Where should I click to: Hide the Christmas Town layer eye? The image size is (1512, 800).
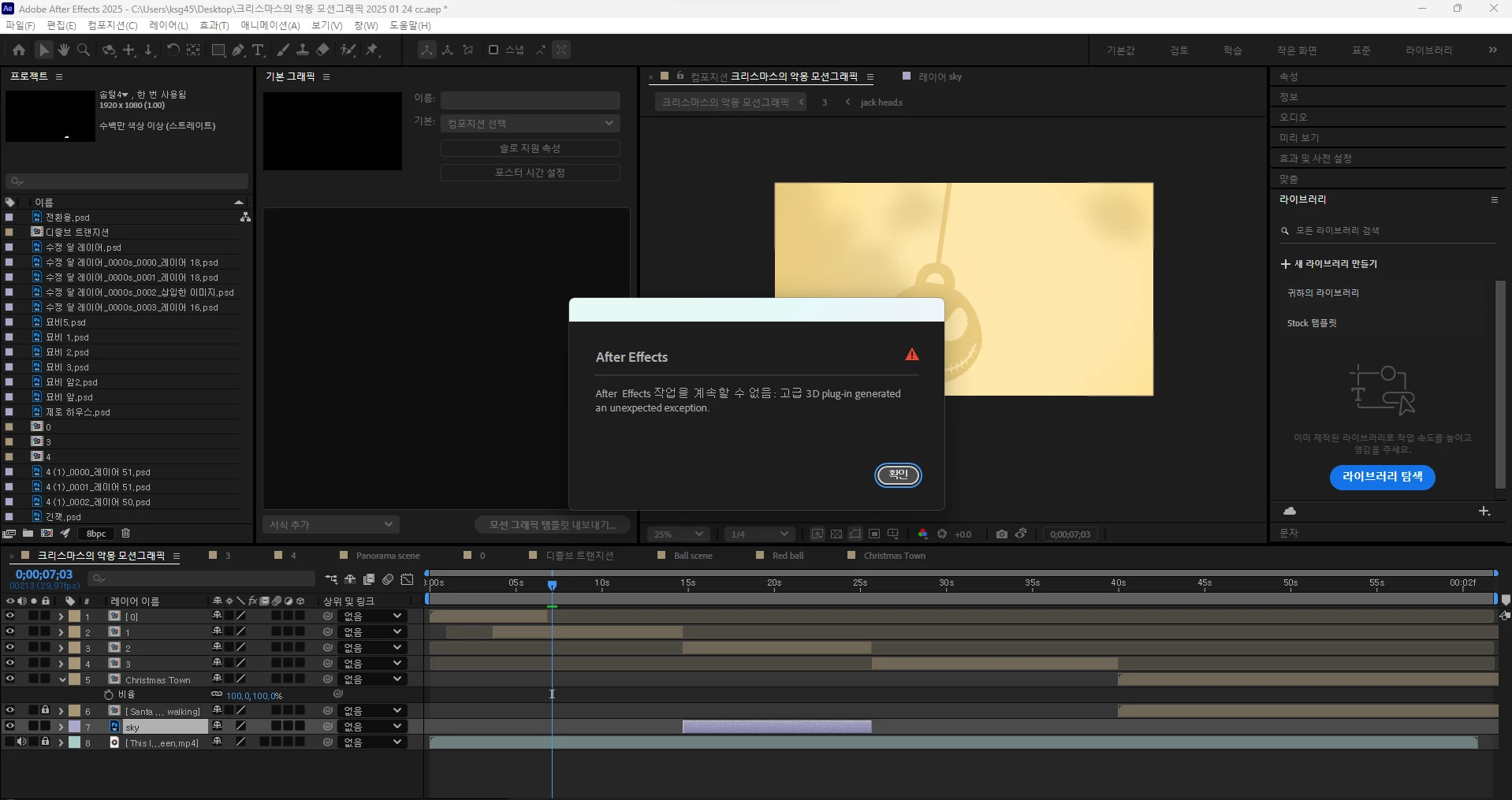click(x=9, y=679)
